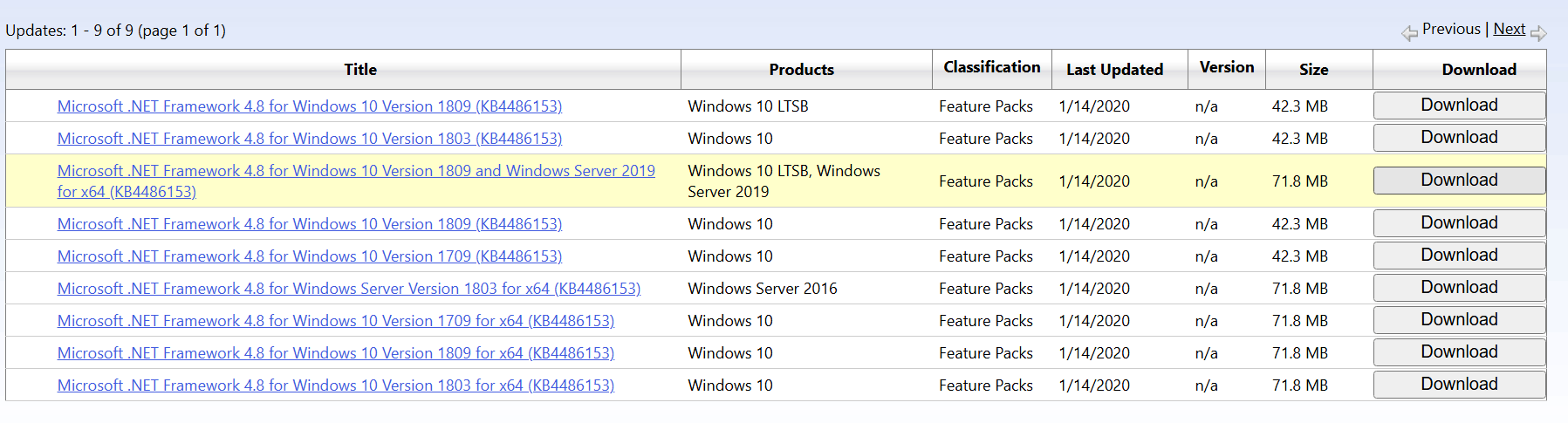Sort the table by the Title column header

pos(360,69)
